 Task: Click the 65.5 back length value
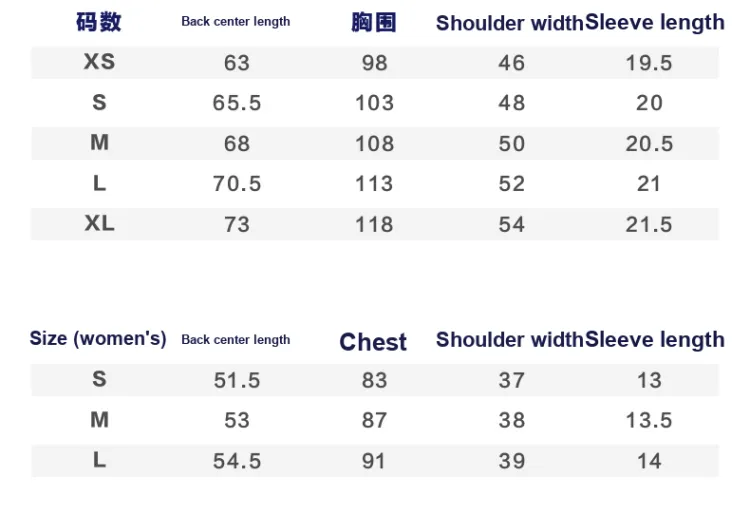[237, 103]
